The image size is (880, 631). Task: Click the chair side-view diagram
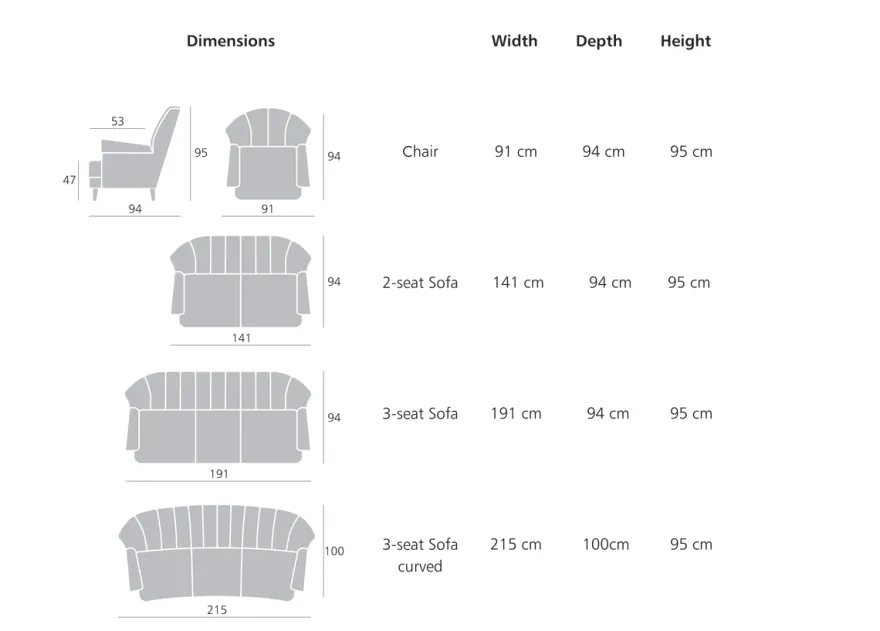(135, 153)
